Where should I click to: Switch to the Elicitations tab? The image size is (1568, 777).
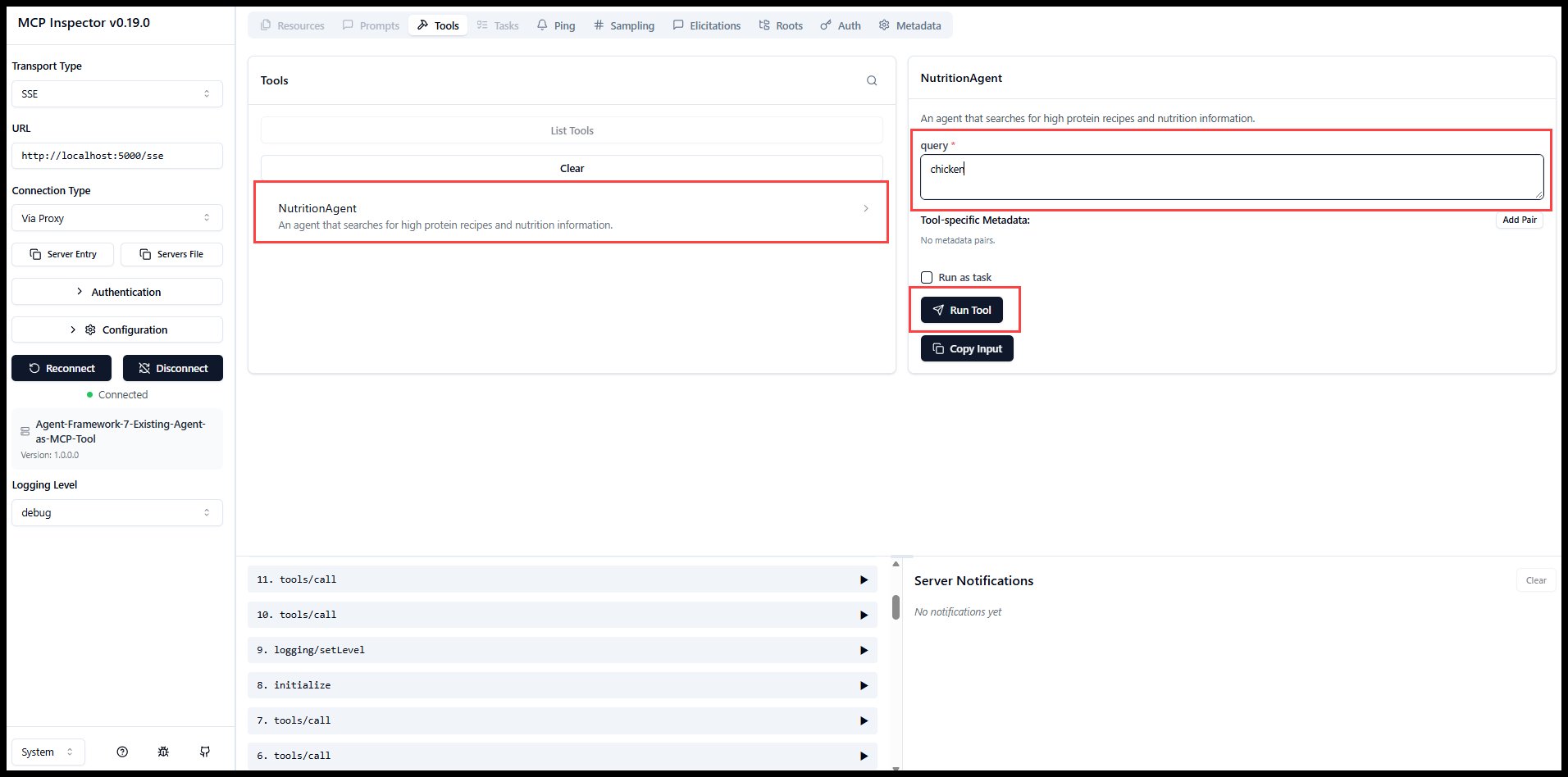tap(706, 25)
